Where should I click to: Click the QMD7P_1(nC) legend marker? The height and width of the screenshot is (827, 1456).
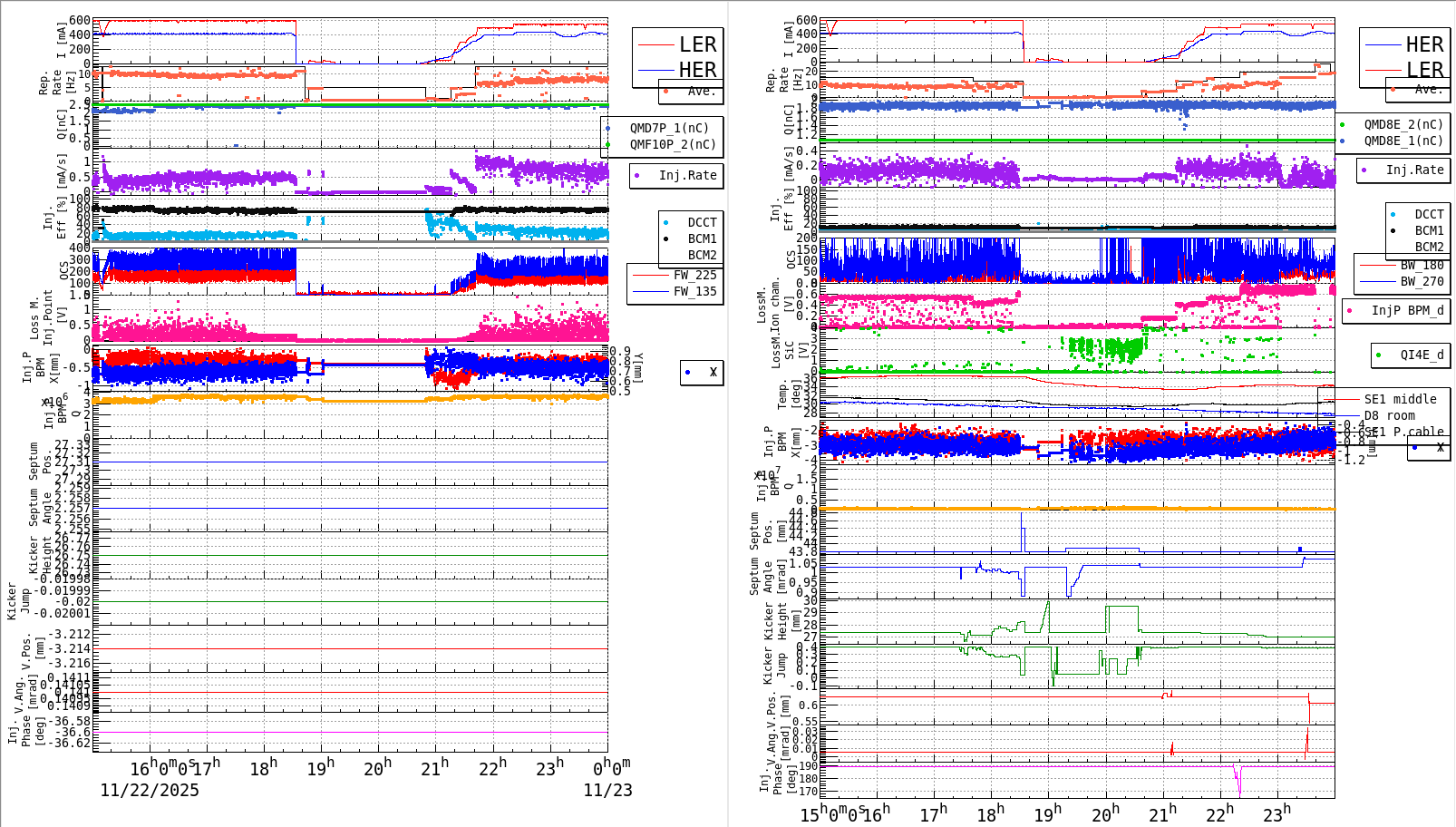point(608,129)
